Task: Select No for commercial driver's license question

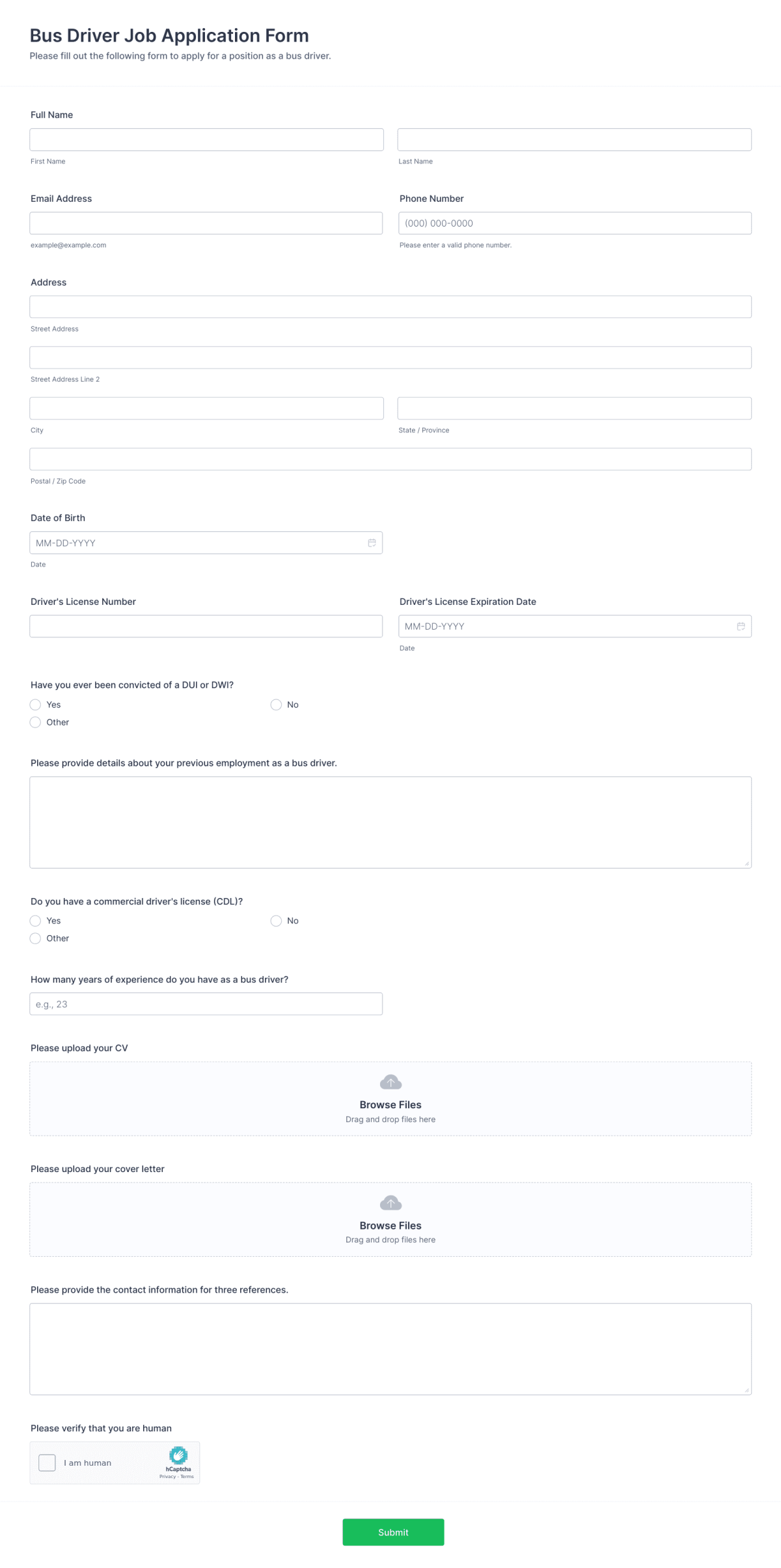Action: [x=277, y=921]
